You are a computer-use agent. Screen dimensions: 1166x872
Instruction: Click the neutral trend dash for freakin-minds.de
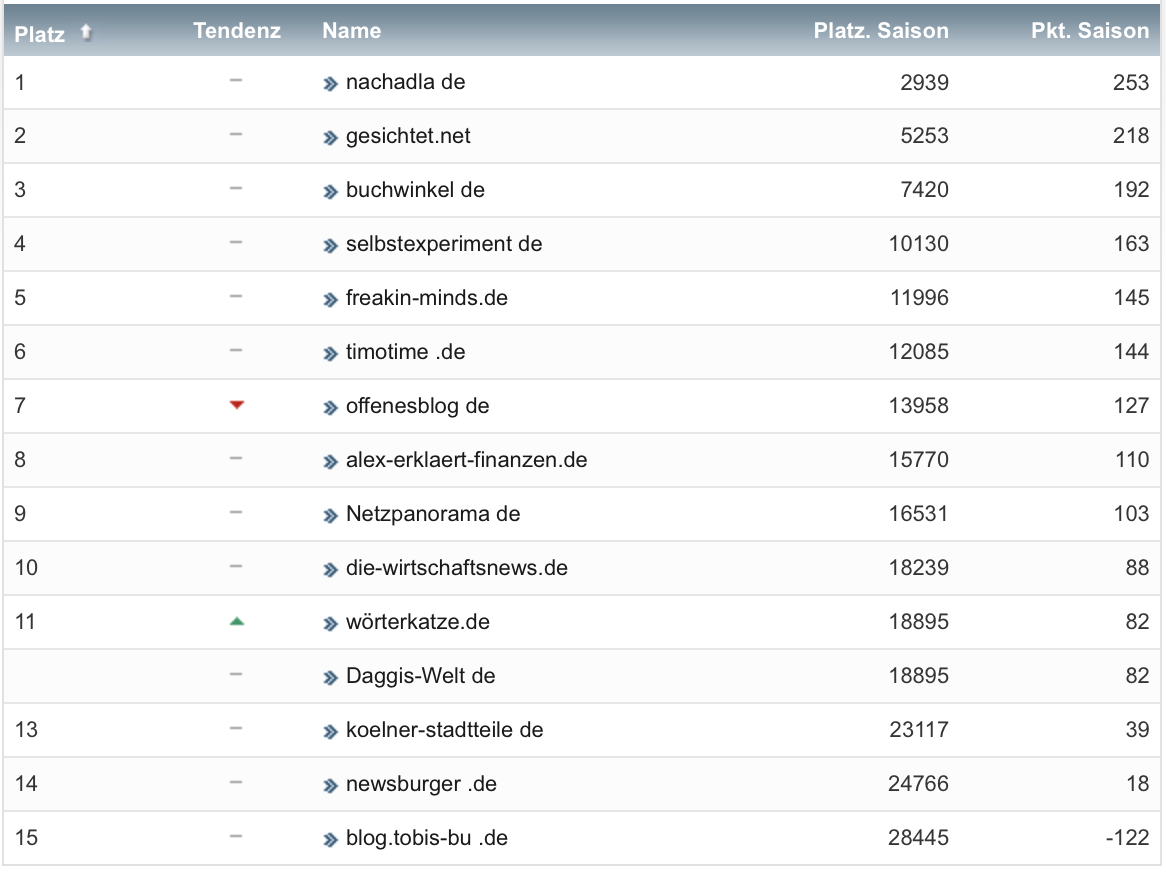tap(236, 297)
